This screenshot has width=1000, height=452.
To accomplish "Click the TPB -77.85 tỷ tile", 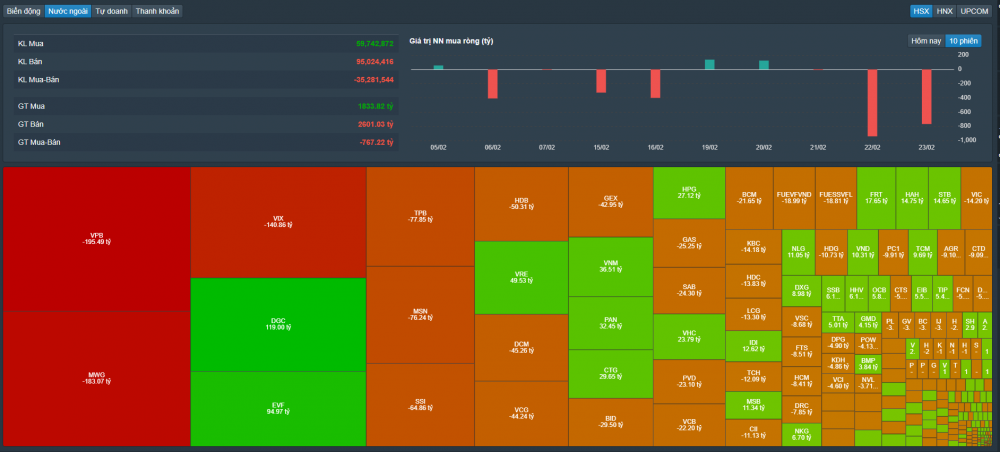I will click(x=420, y=217).
